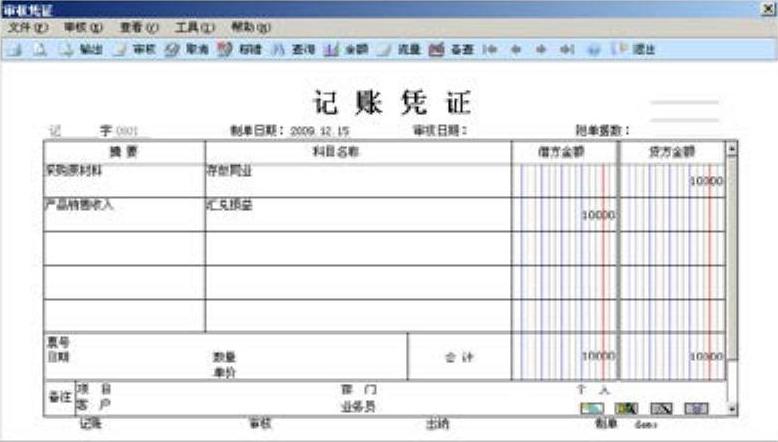Click the 标错 mark-error toolbar button
This screenshot has height=442, width=778.
(240, 49)
